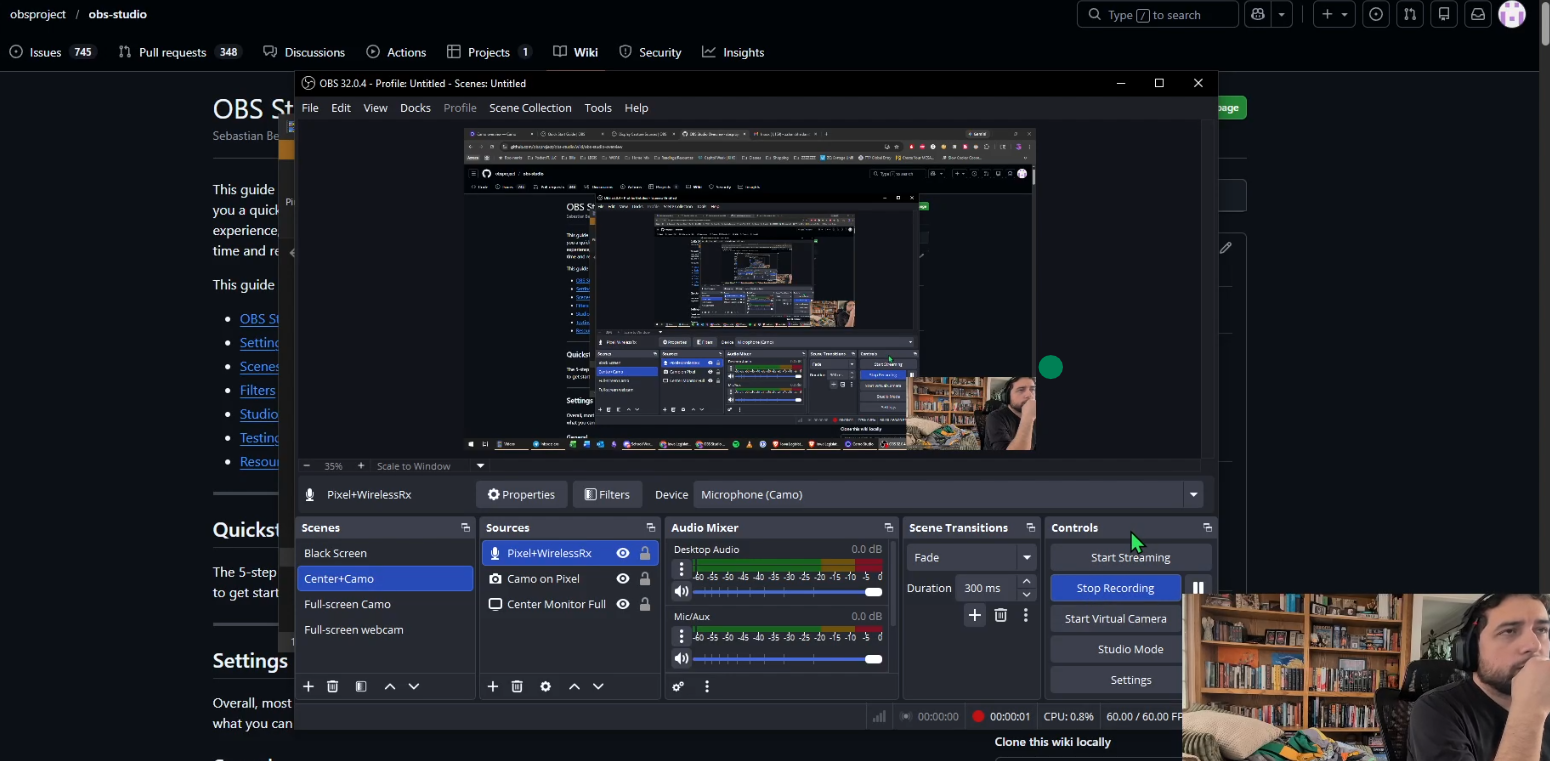This screenshot has width=1550, height=761.
Task: Zoom out the preview with the minus icon
Action: pos(307,466)
